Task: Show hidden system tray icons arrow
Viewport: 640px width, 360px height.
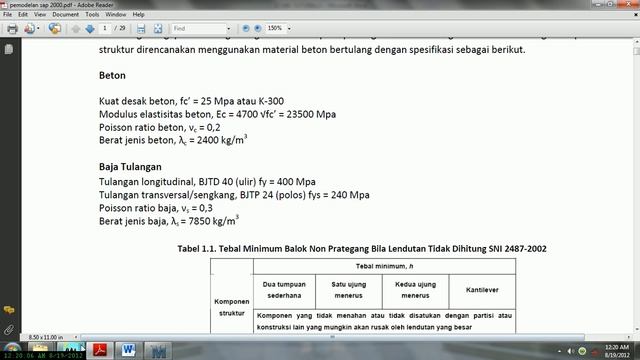Action: pos(559,351)
